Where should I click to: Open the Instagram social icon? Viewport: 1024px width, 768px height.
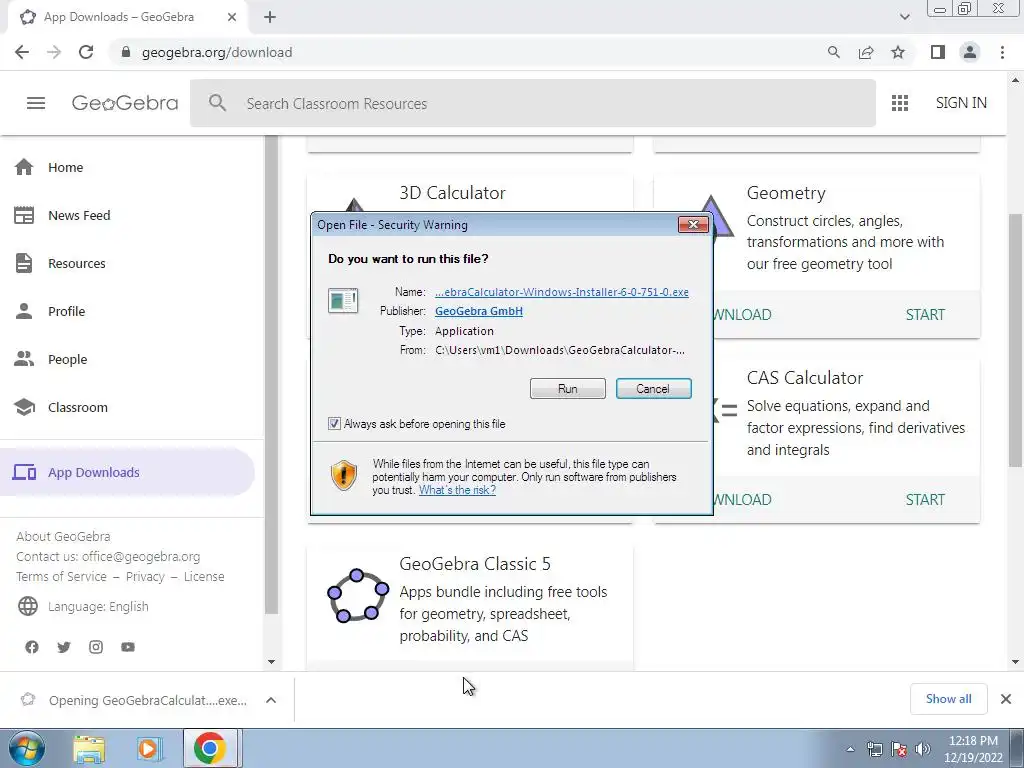(x=96, y=647)
